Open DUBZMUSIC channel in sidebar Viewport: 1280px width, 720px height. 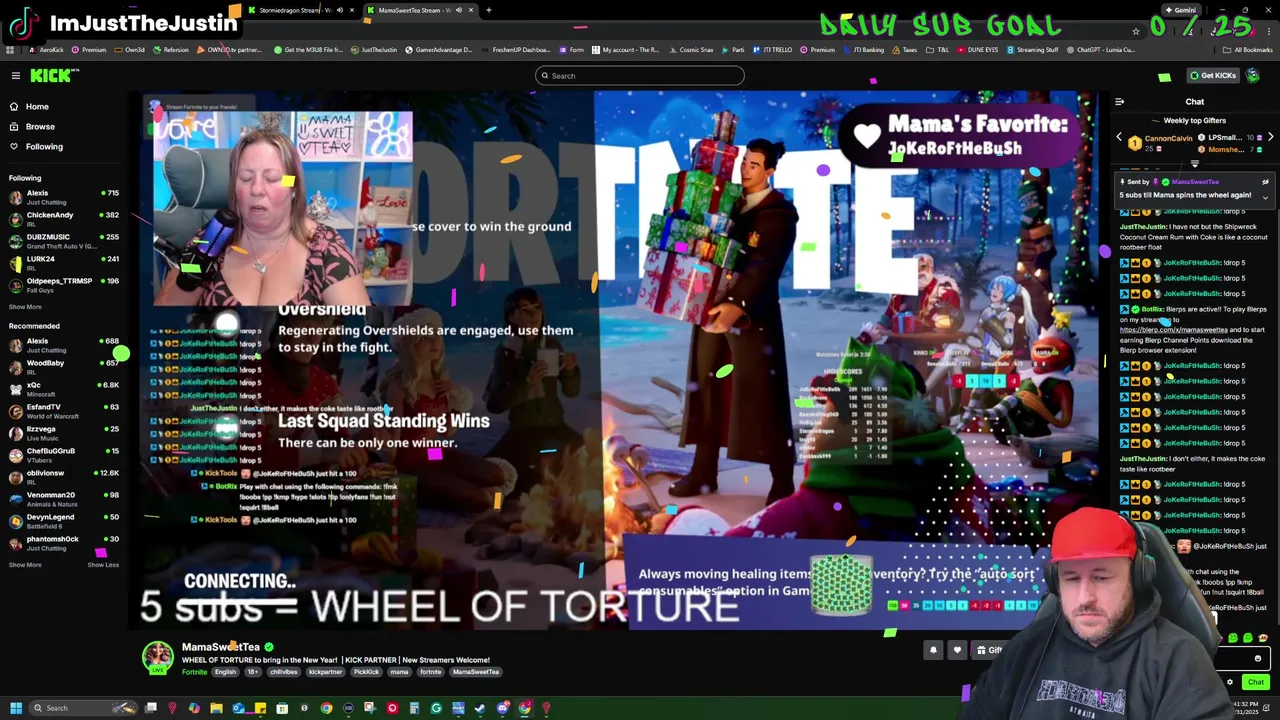(62, 240)
